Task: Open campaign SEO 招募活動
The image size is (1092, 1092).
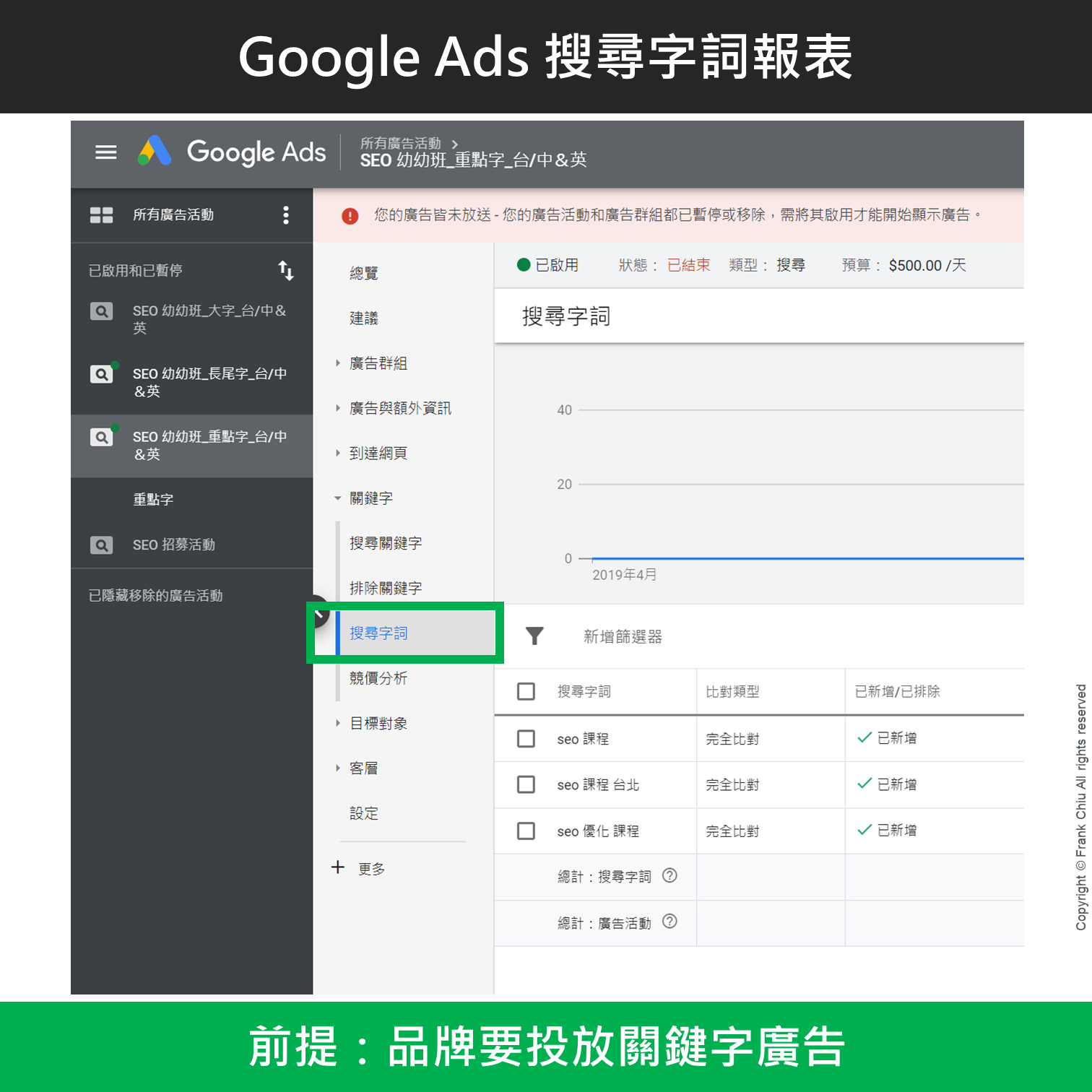Action: 174,545
